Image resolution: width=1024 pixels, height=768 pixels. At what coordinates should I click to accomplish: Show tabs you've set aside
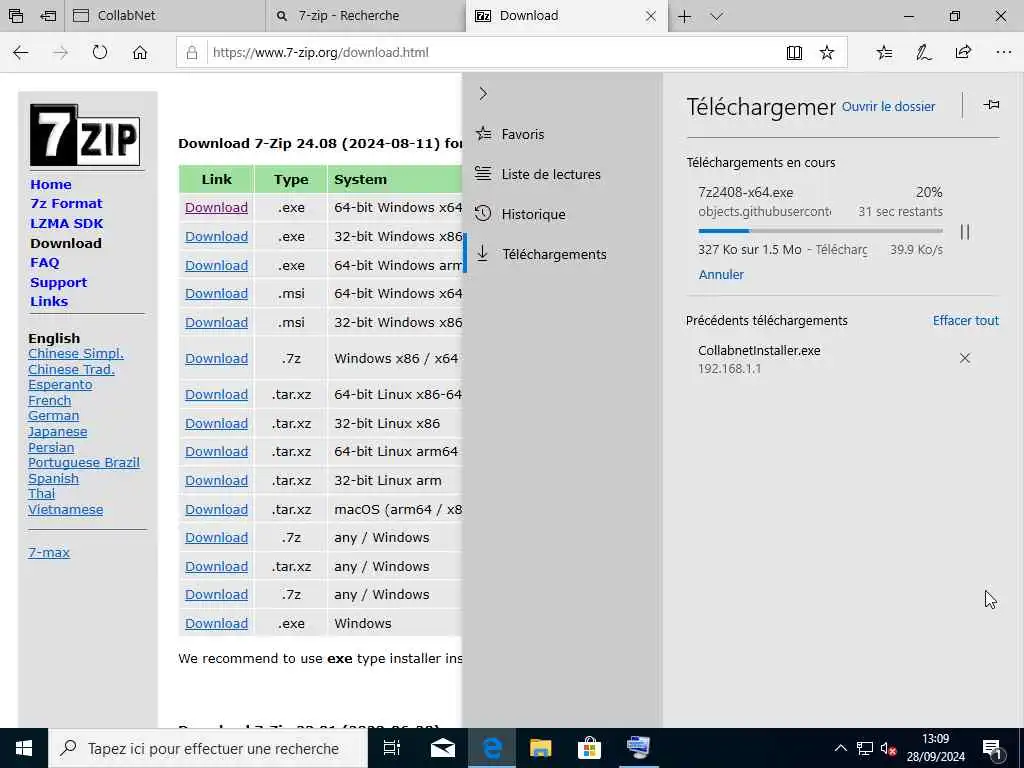(16, 16)
